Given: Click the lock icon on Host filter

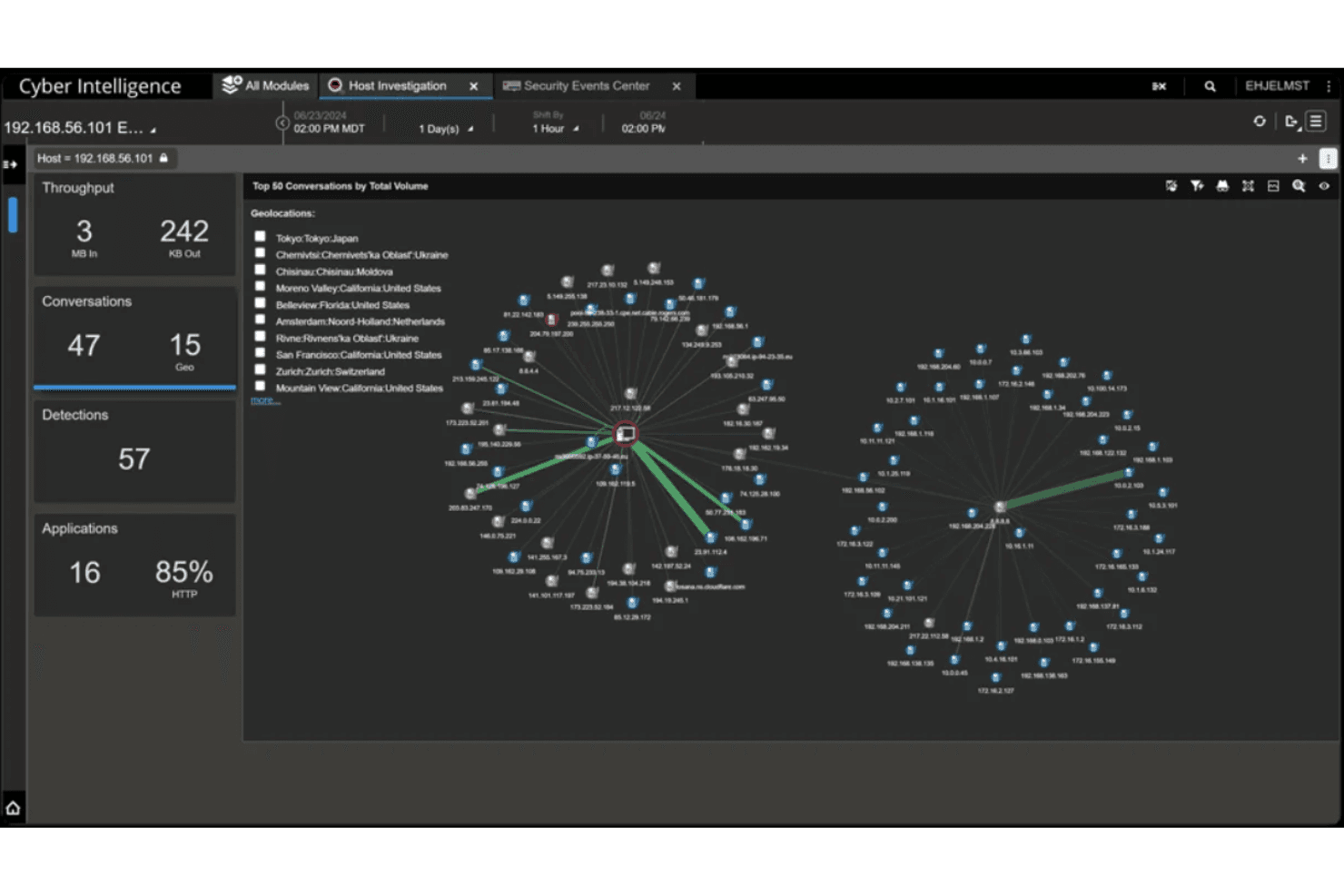Looking at the screenshot, I should click(x=163, y=158).
